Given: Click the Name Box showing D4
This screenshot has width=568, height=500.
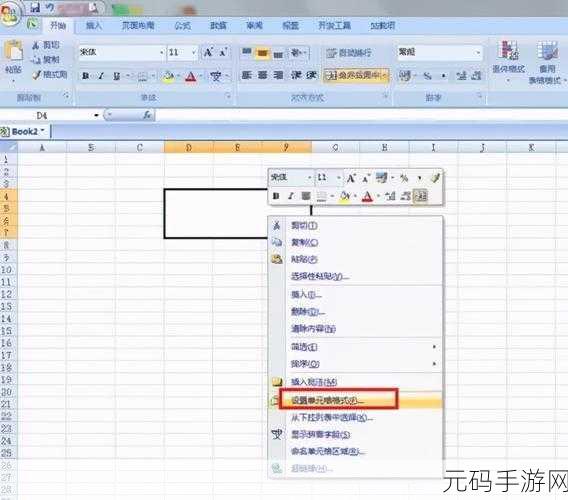Looking at the screenshot, I should tap(46, 116).
